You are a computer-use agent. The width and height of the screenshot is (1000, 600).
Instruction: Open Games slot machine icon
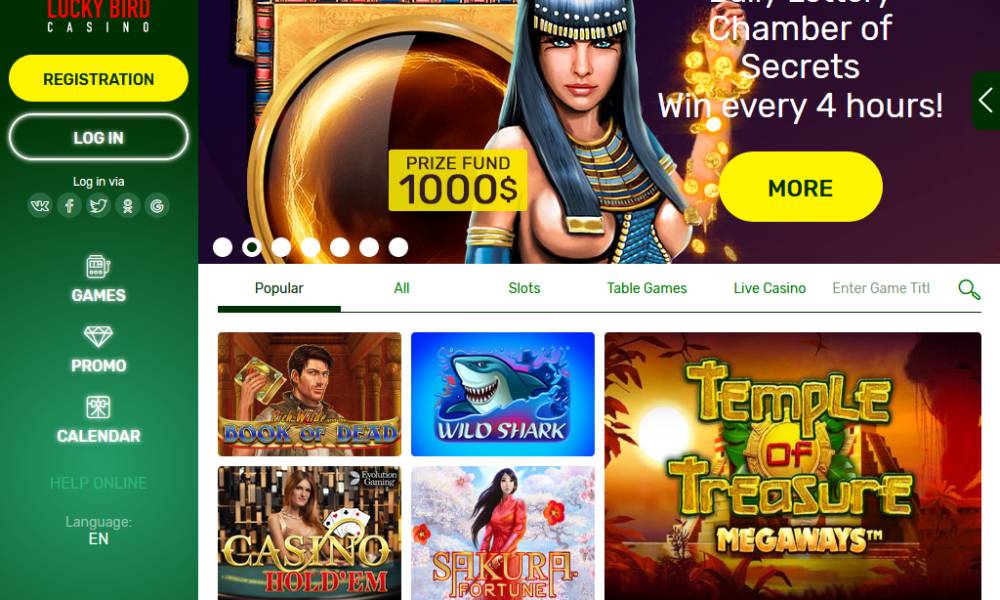coord(98,267)
